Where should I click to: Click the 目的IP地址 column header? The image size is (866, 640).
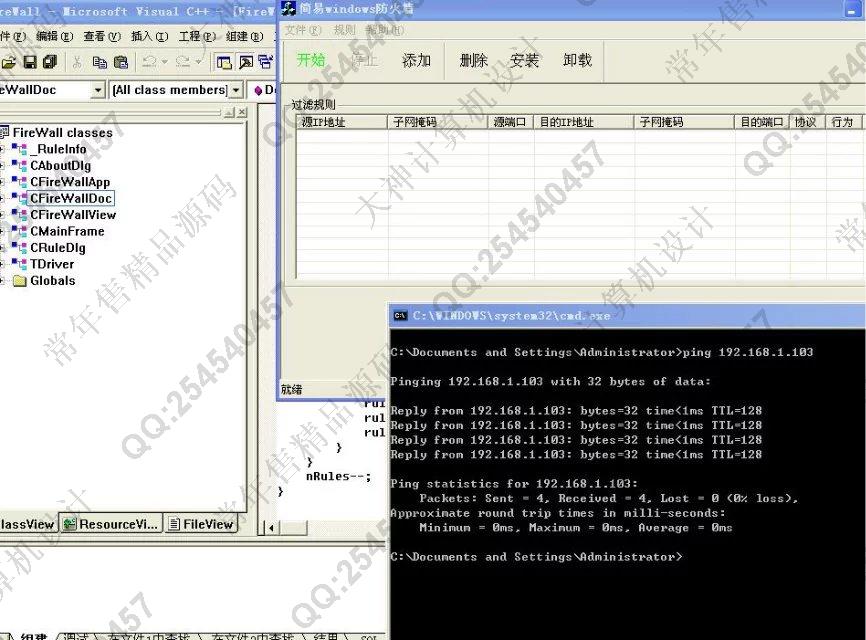[584, 122]
